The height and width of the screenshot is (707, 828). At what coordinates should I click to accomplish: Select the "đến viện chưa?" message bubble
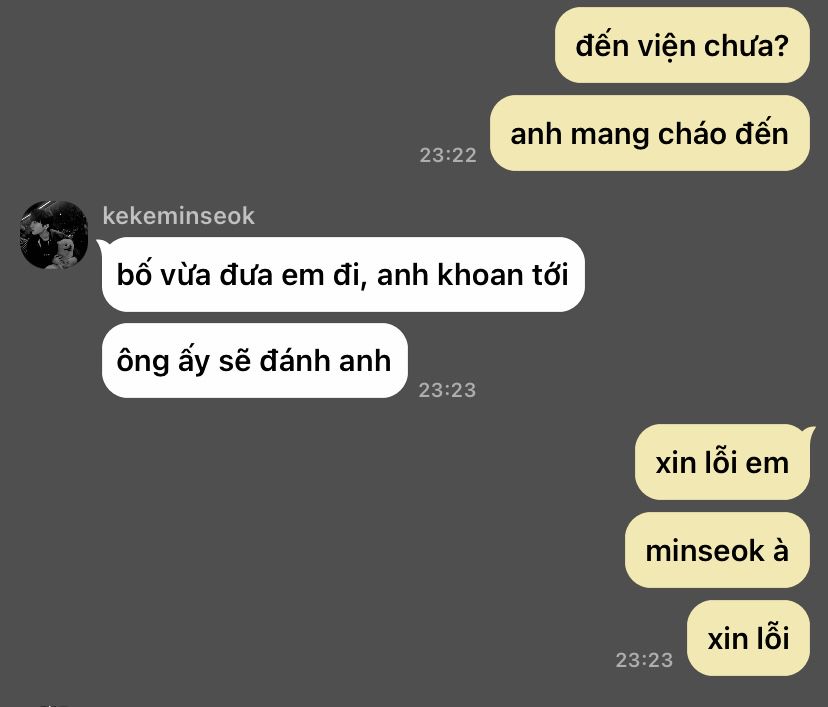pos(682,45)
